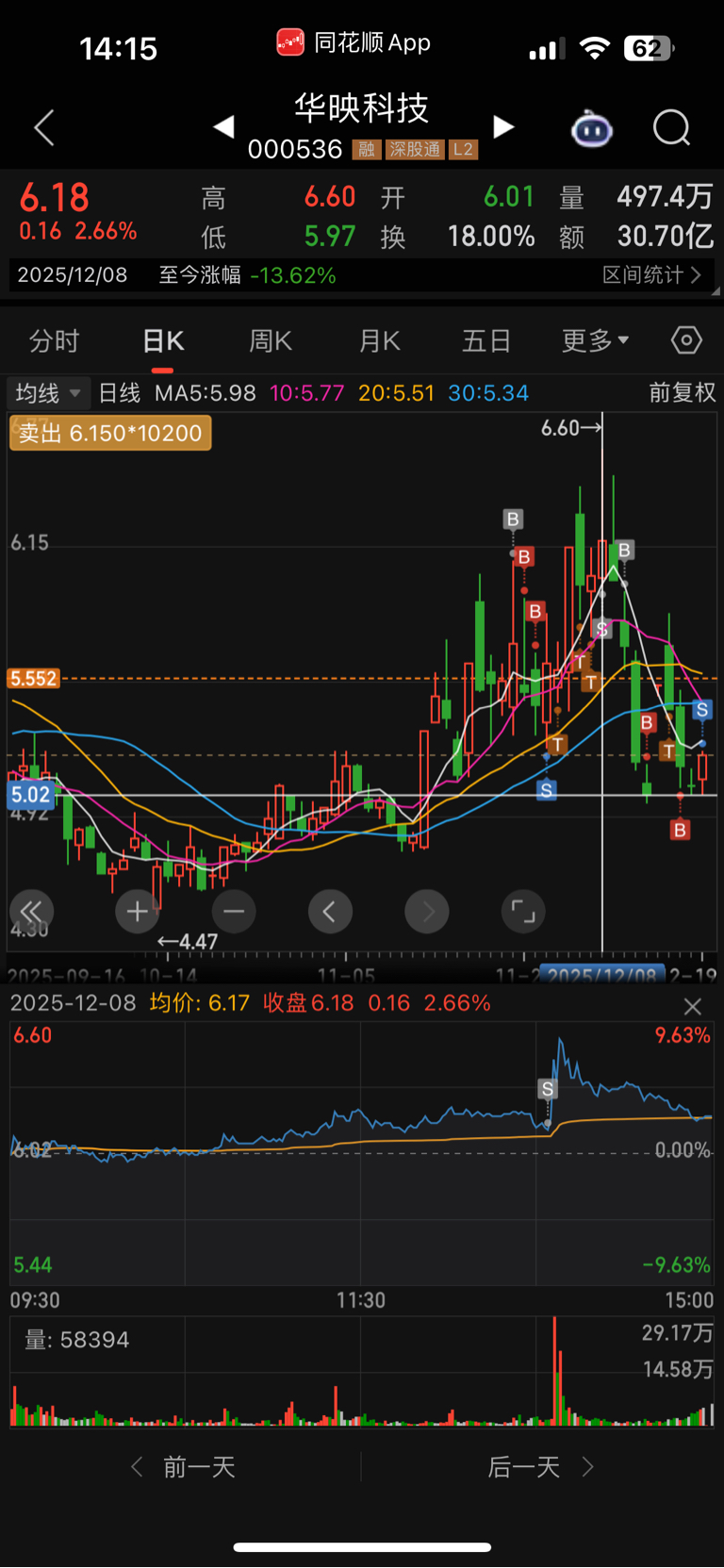Open 区间统计 range statistics
The image size is (724, 1568).
coord(652,275)
